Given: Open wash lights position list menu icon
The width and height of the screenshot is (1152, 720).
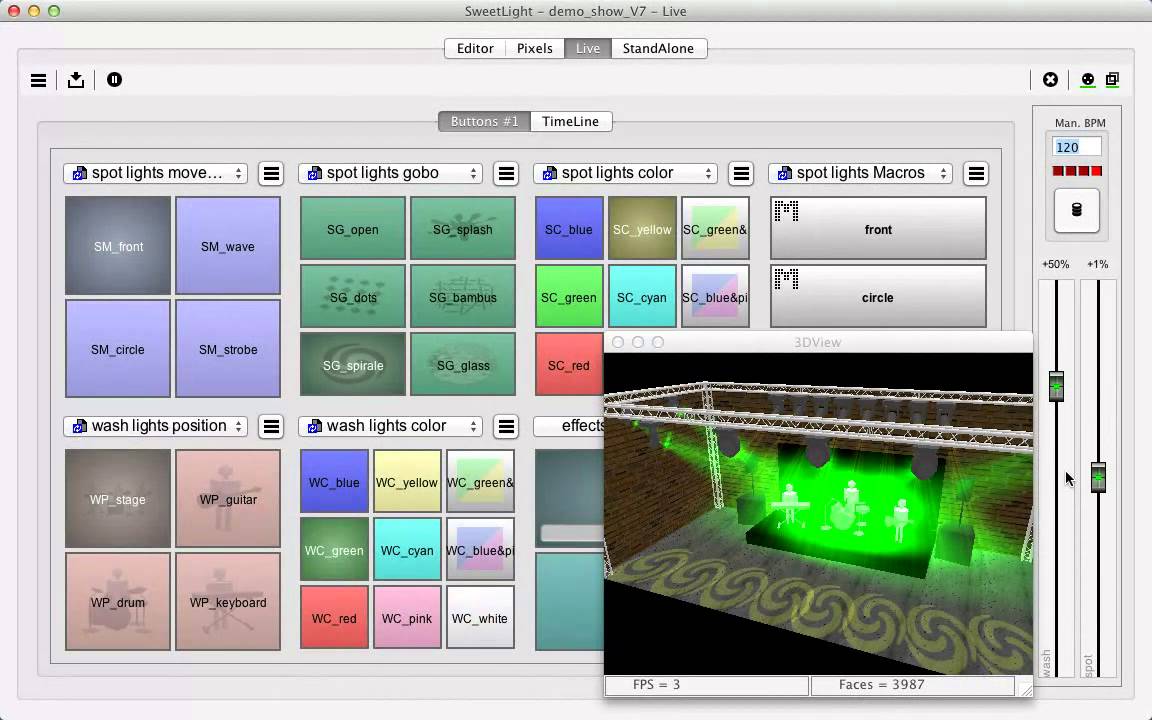Looking at the screenshot, I should click(271, 426).
